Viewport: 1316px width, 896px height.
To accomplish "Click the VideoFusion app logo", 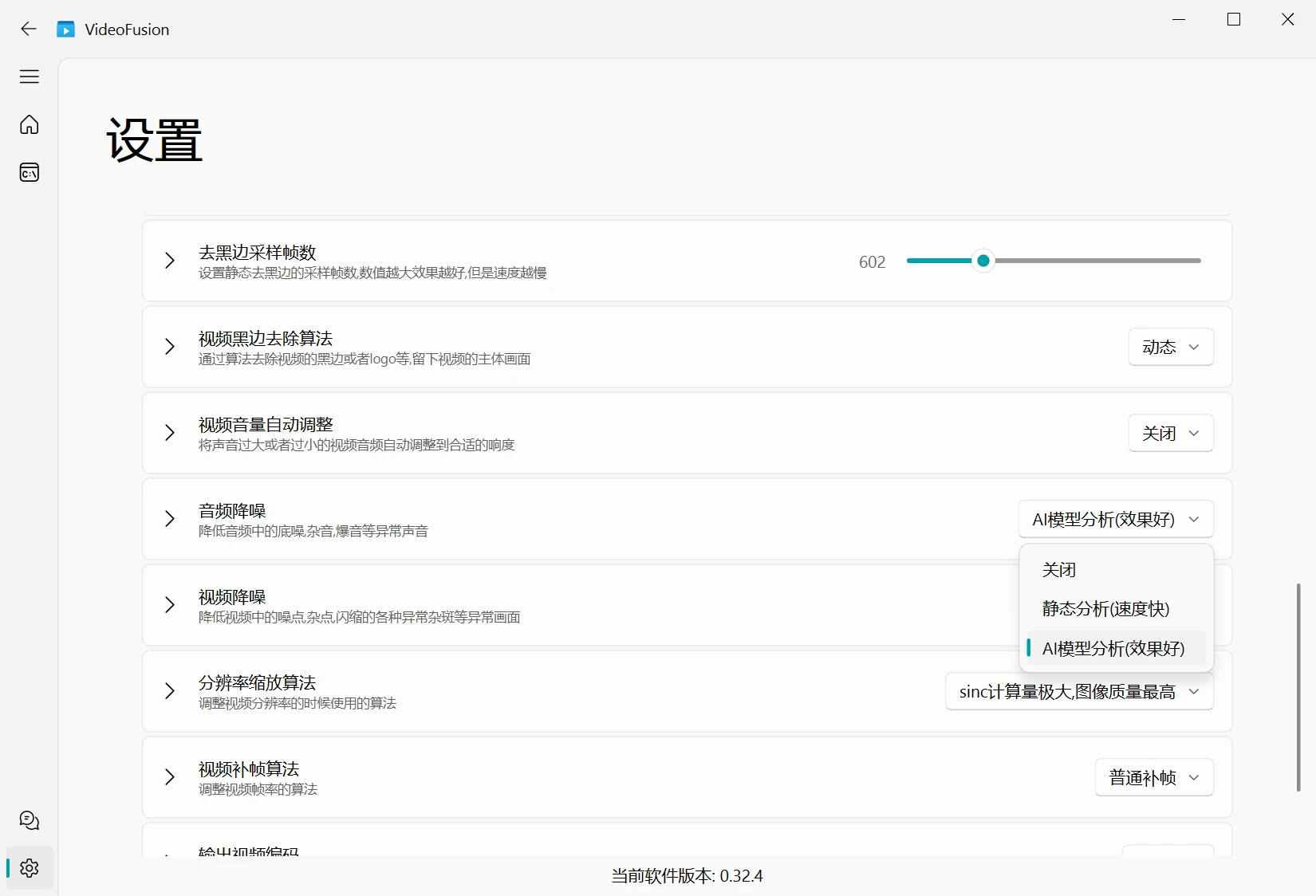I will pos(65,29).
